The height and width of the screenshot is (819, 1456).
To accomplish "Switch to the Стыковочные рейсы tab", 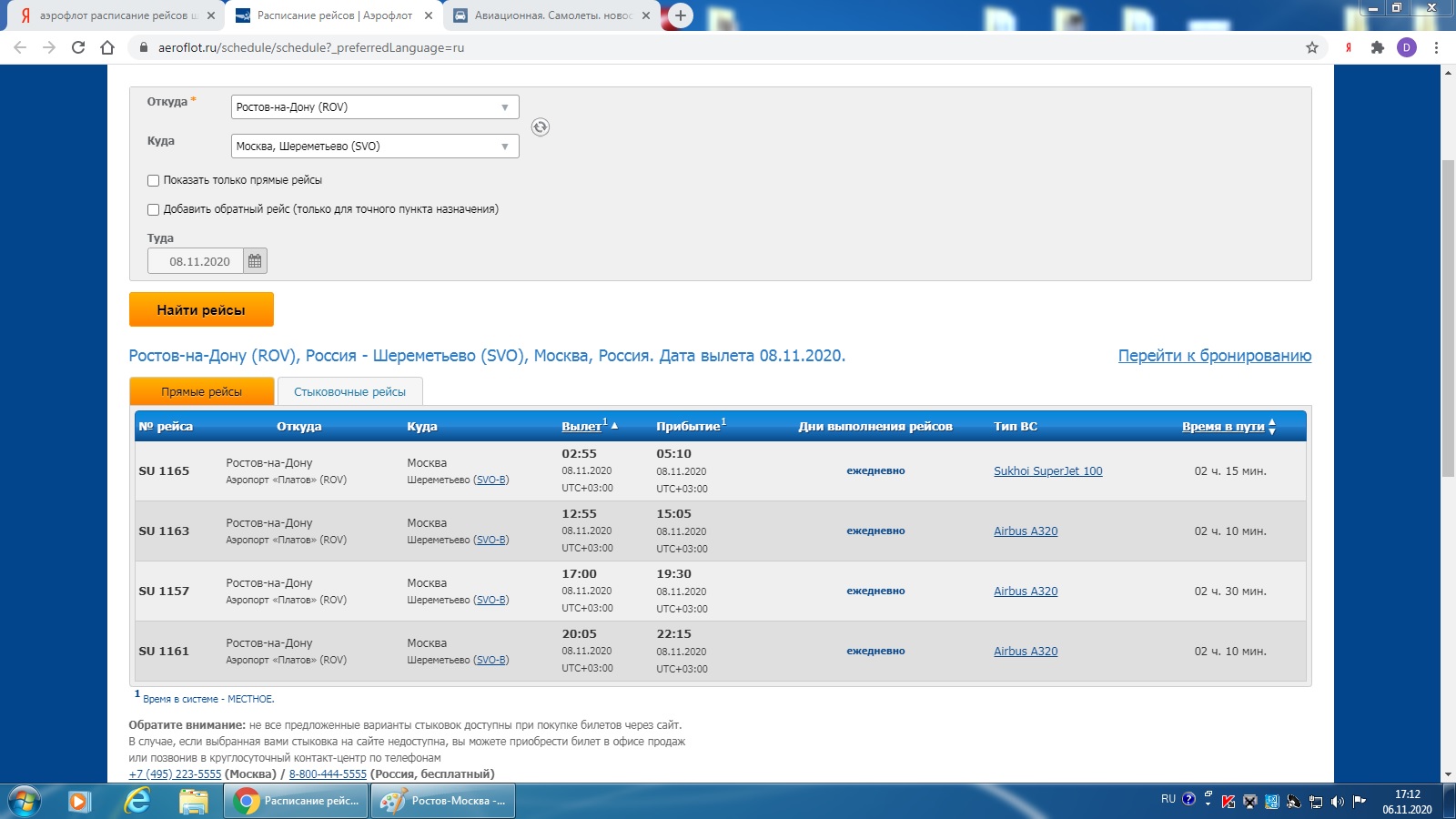I will pyautogui.click(x=349, y=391).
